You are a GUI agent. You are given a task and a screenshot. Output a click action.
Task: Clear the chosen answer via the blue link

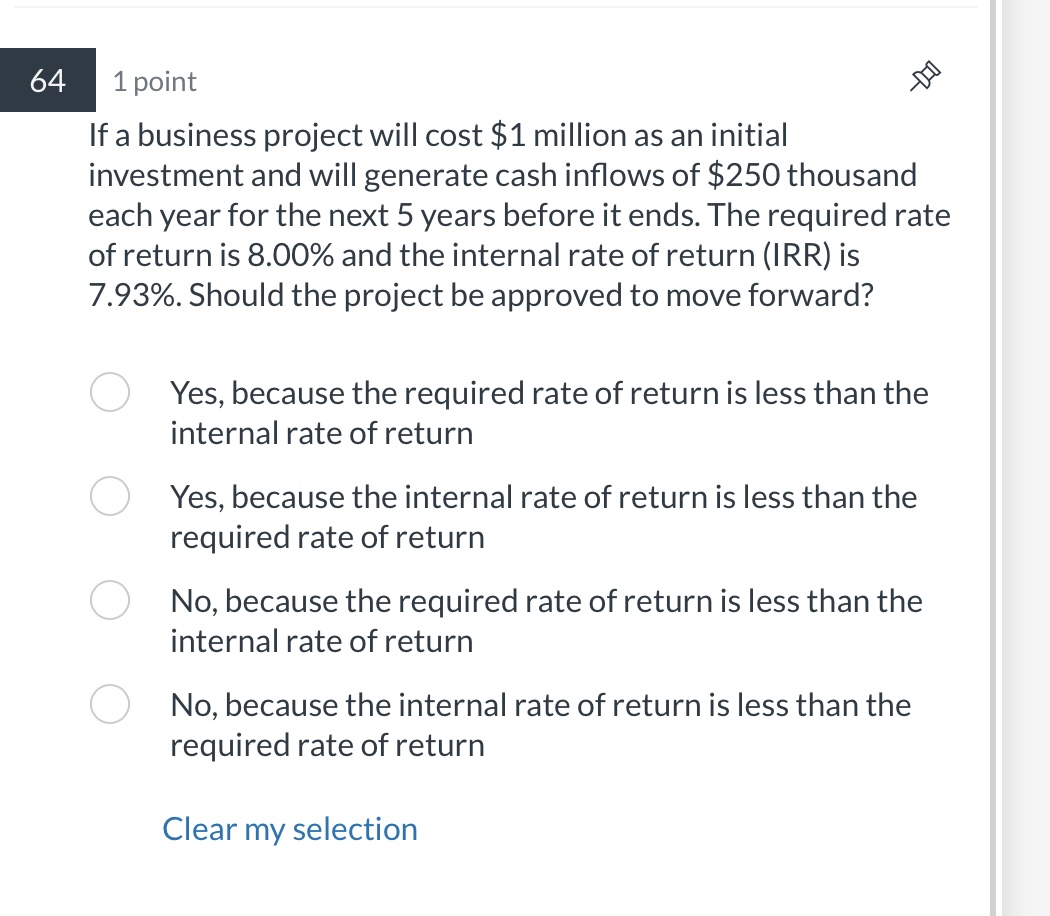[x=289, y=829]
